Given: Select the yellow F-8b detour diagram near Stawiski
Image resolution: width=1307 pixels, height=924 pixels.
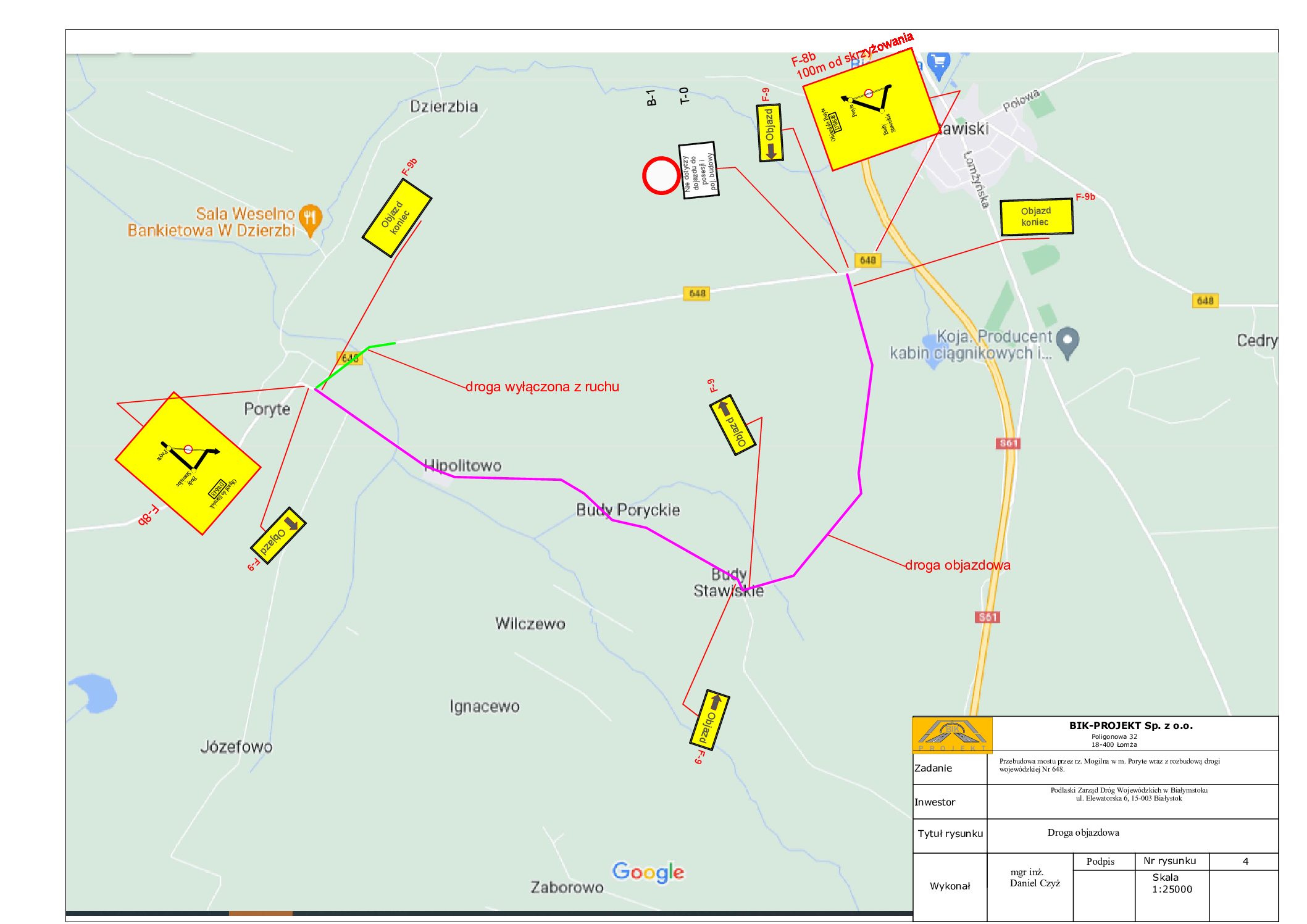Looking at the screenshot, I should click(x=871, y=109).
